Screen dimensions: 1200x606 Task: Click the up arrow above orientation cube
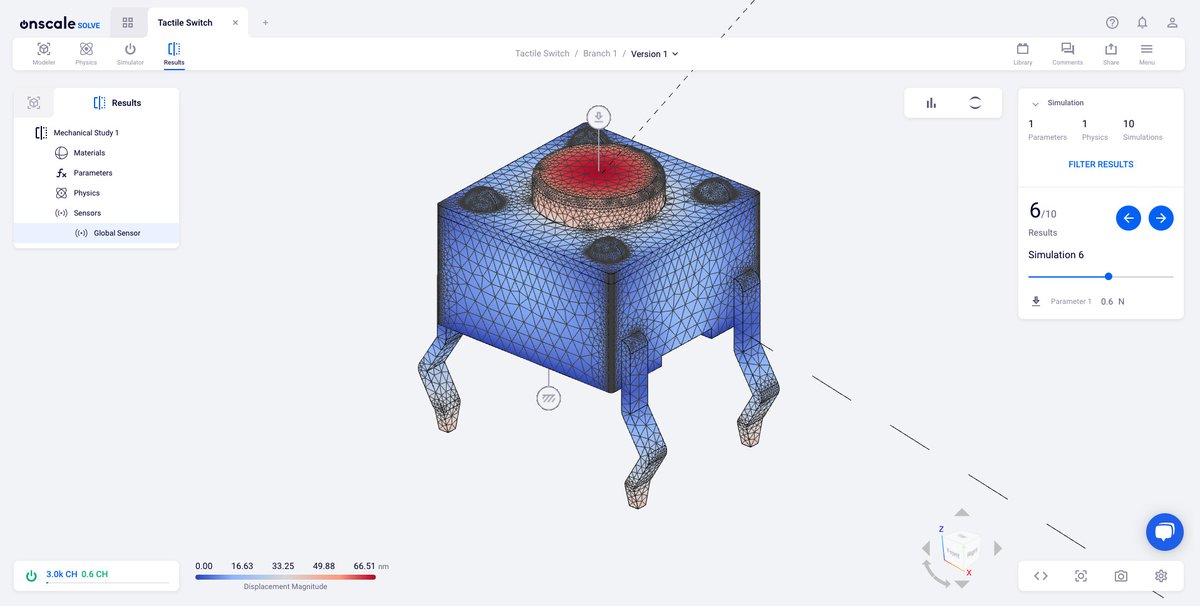[x=961, y=511]
